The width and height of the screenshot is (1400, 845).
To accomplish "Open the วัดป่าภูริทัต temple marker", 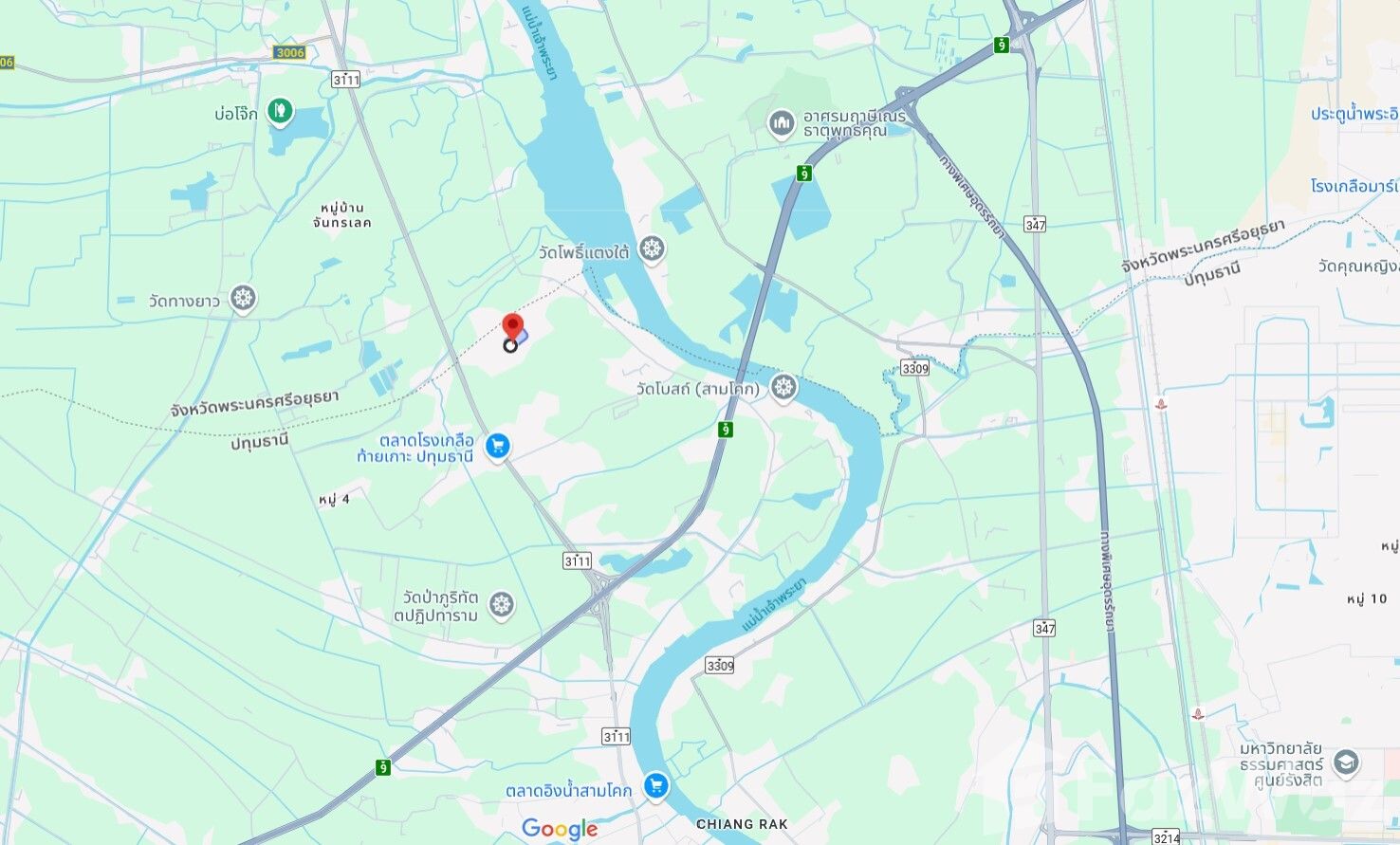I will pos(501,604).
